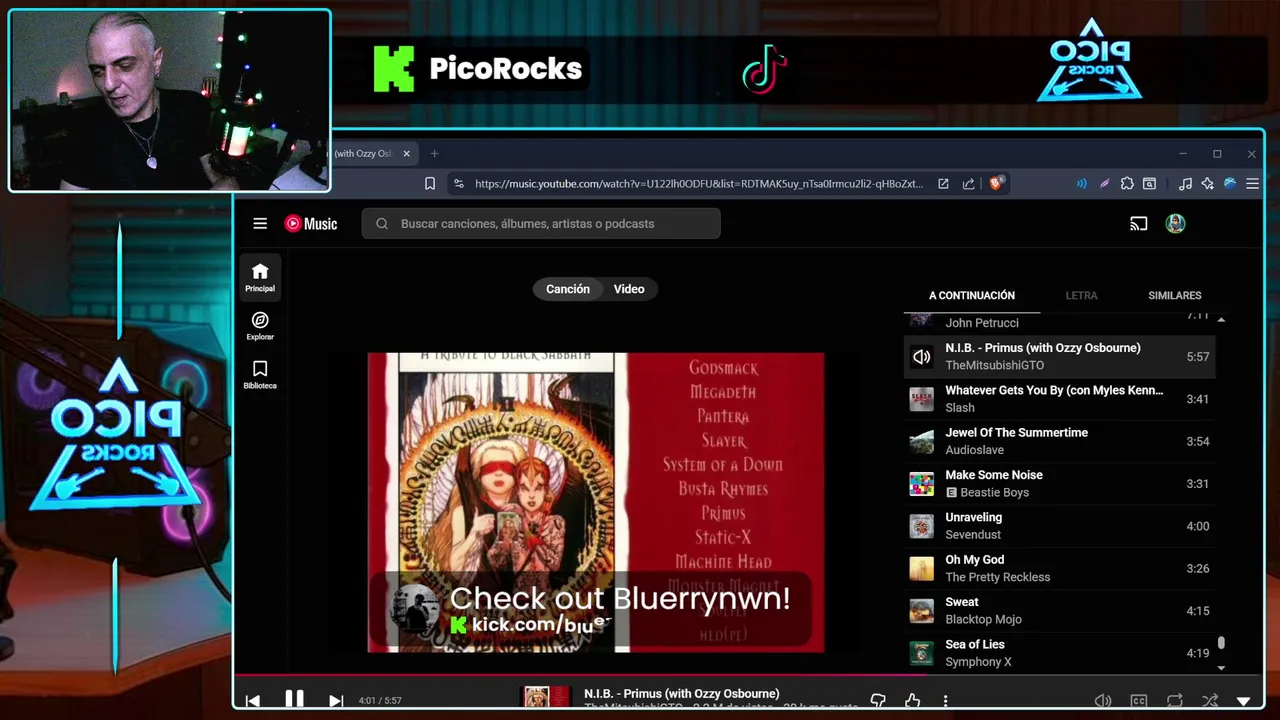This screenshot has height=720, width=1280.
Task: Open Brave Shields lion icon
Action: tap(996, 184)
